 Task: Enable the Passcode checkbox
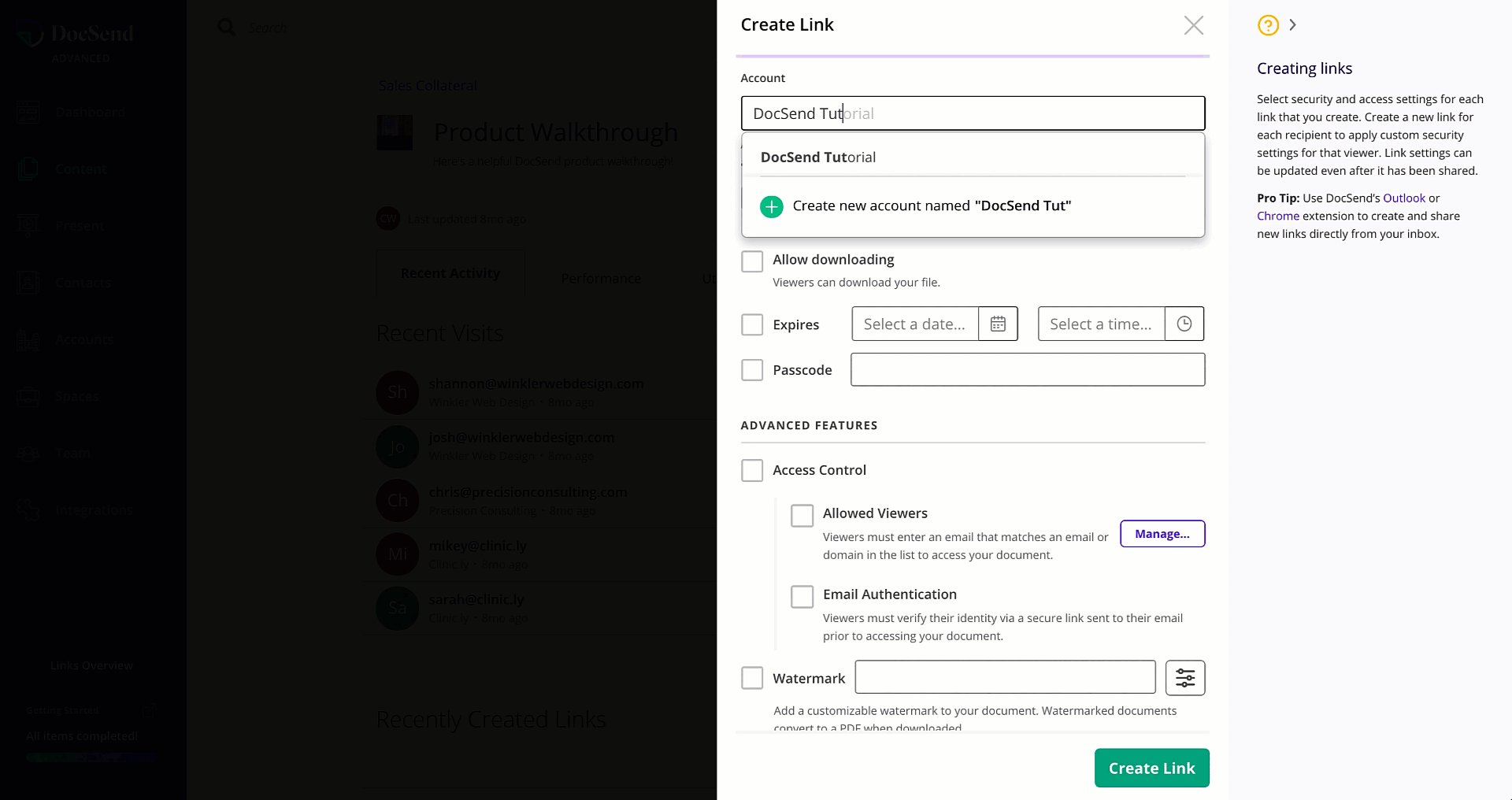(752, 370)
